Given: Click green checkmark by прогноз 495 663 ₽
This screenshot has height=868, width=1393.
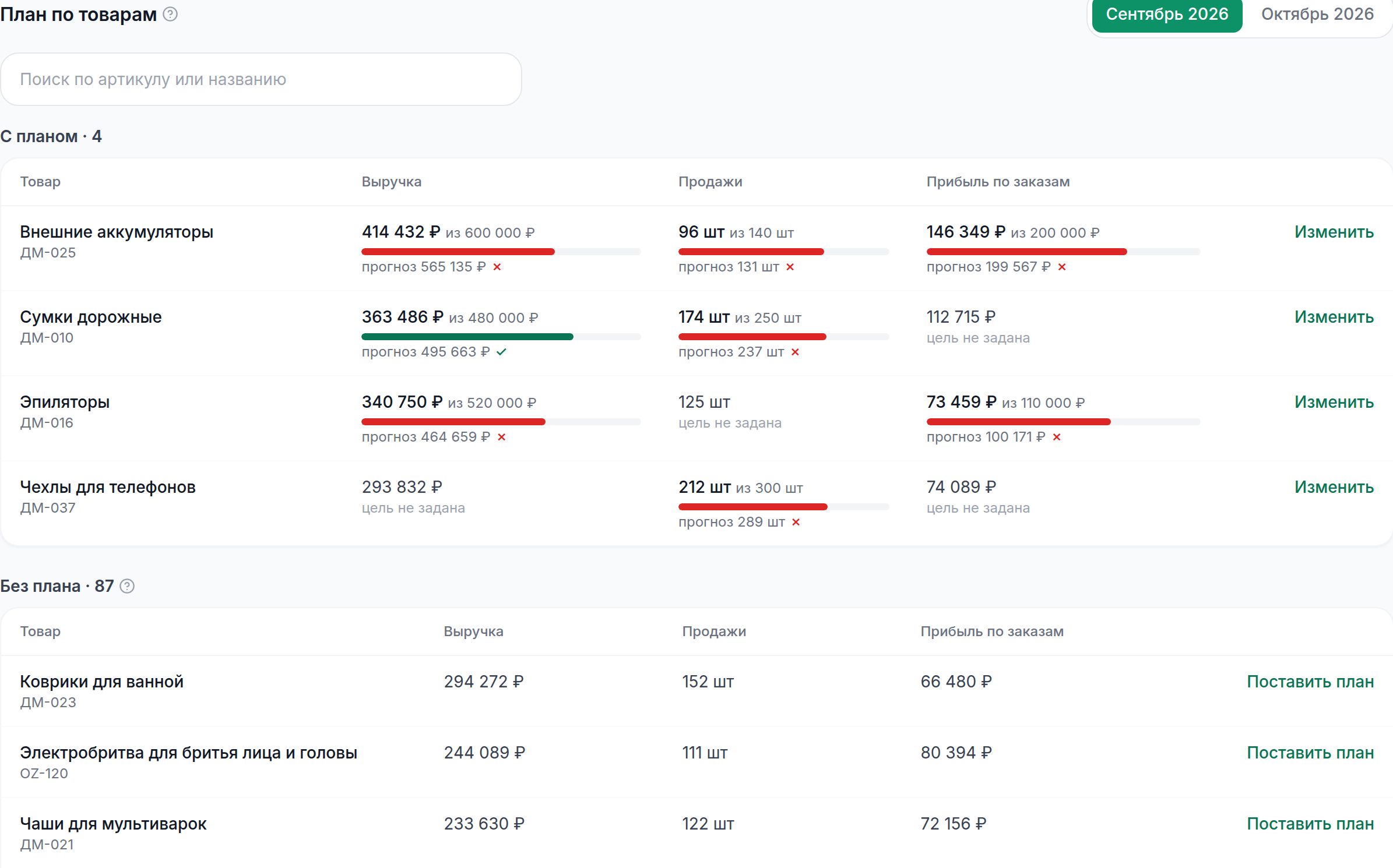Looking at the screenshot, I should click(x=502, y=352).
